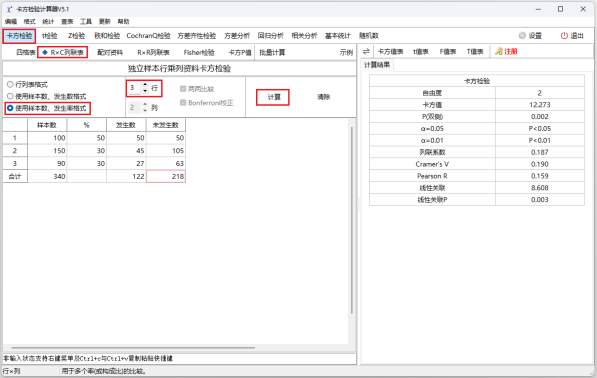This screenshot has width=597, height=378.
Task: Open the 帮助 menu
Action: 123,22
